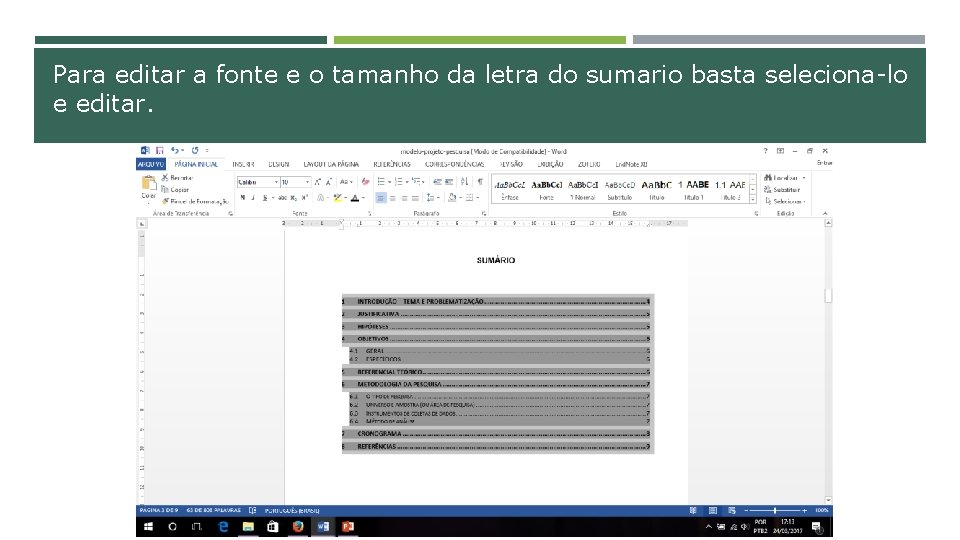The image size is (960, 540).
Task: Open the DESIGN ribbon tab
Action: (279, 164)
